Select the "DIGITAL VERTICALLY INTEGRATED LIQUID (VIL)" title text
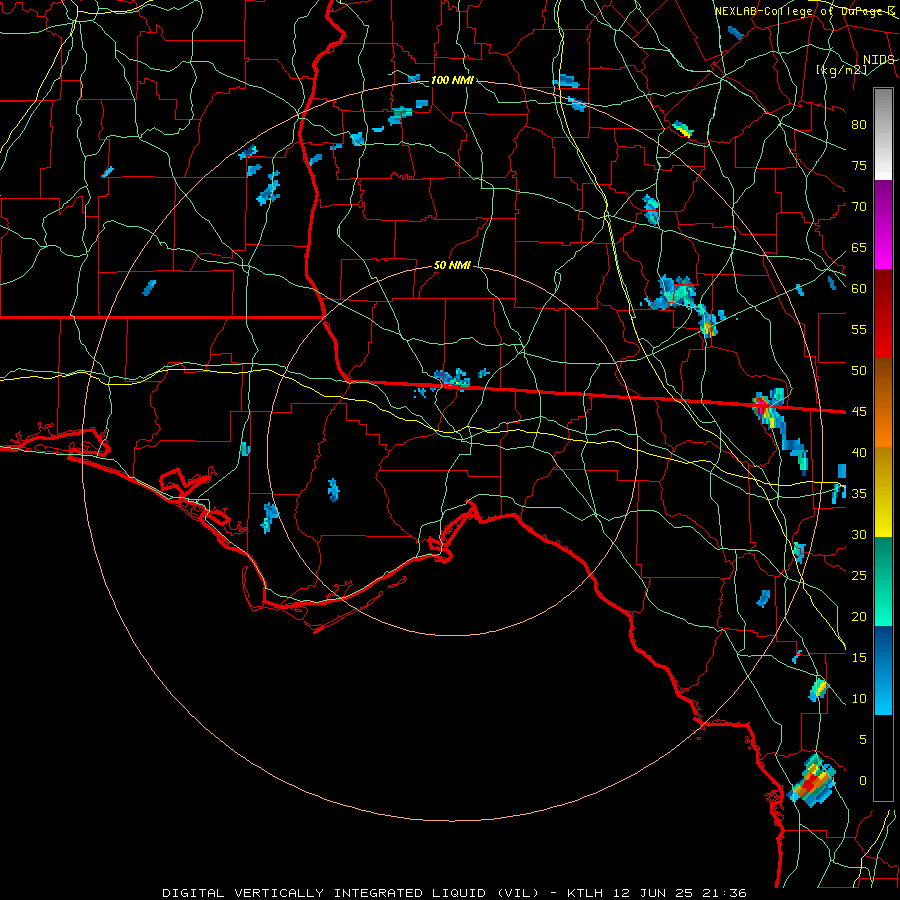The width and height of the screenshot is (900, 900). [x=351, y=893]
